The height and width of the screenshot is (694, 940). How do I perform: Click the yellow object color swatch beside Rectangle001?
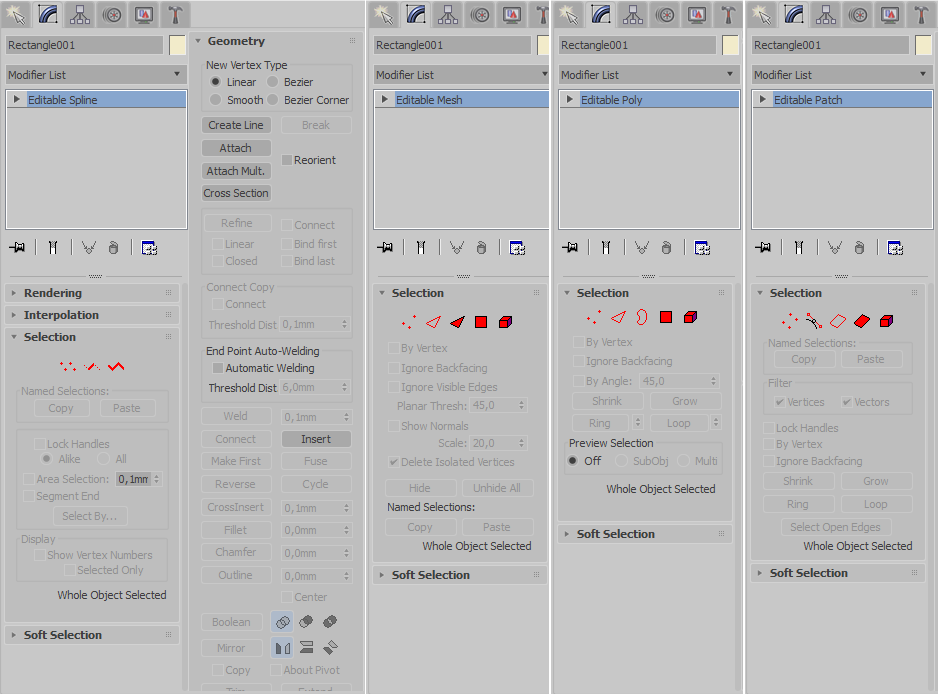coord(177,45)
